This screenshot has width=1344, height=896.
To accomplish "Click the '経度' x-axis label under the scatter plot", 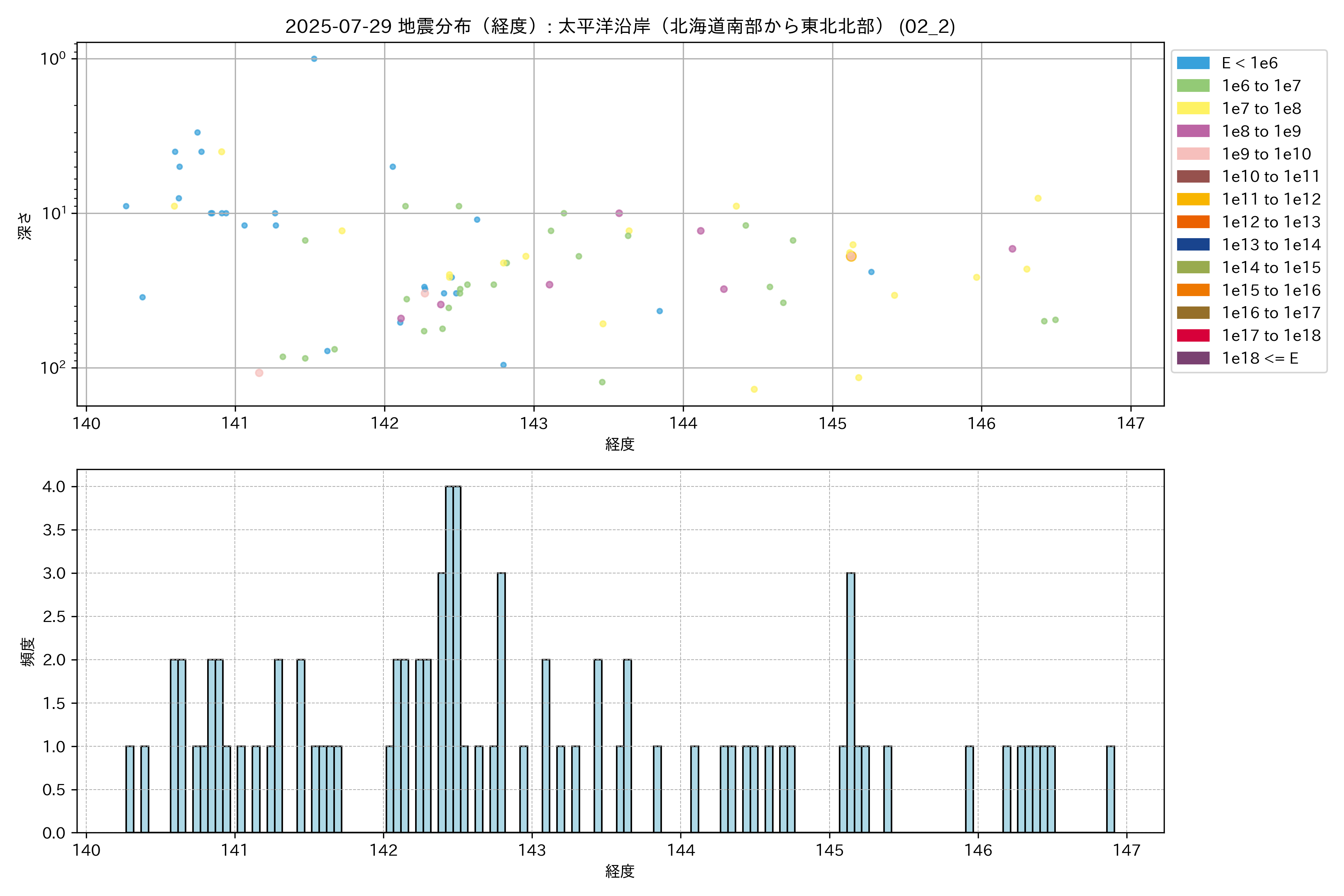I will (x=620, y=444).
